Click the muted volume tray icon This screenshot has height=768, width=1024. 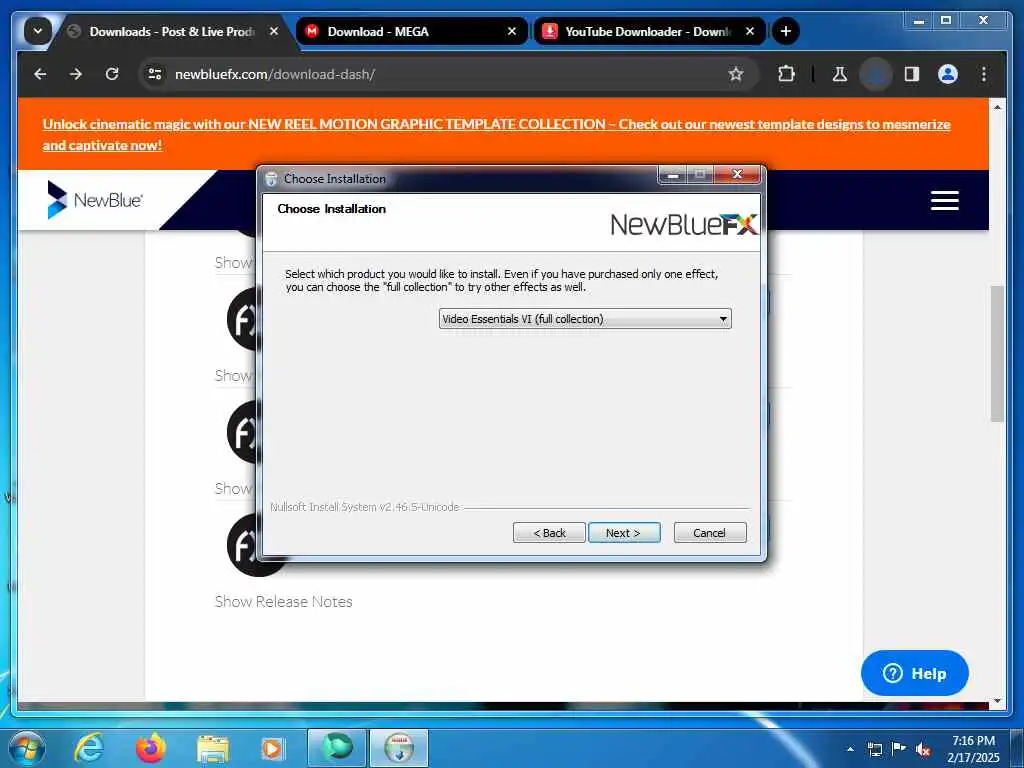click(x=923, y=750)
